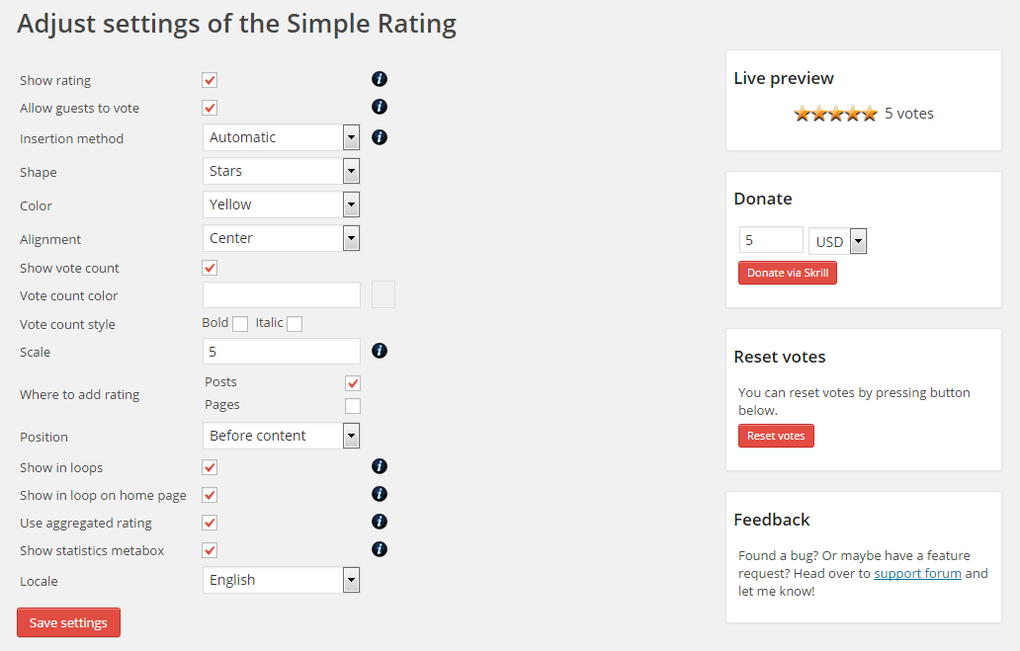Click the Show statistics metabox info icon
This screenshot has width=1020, height=651.
coord(379,549)
